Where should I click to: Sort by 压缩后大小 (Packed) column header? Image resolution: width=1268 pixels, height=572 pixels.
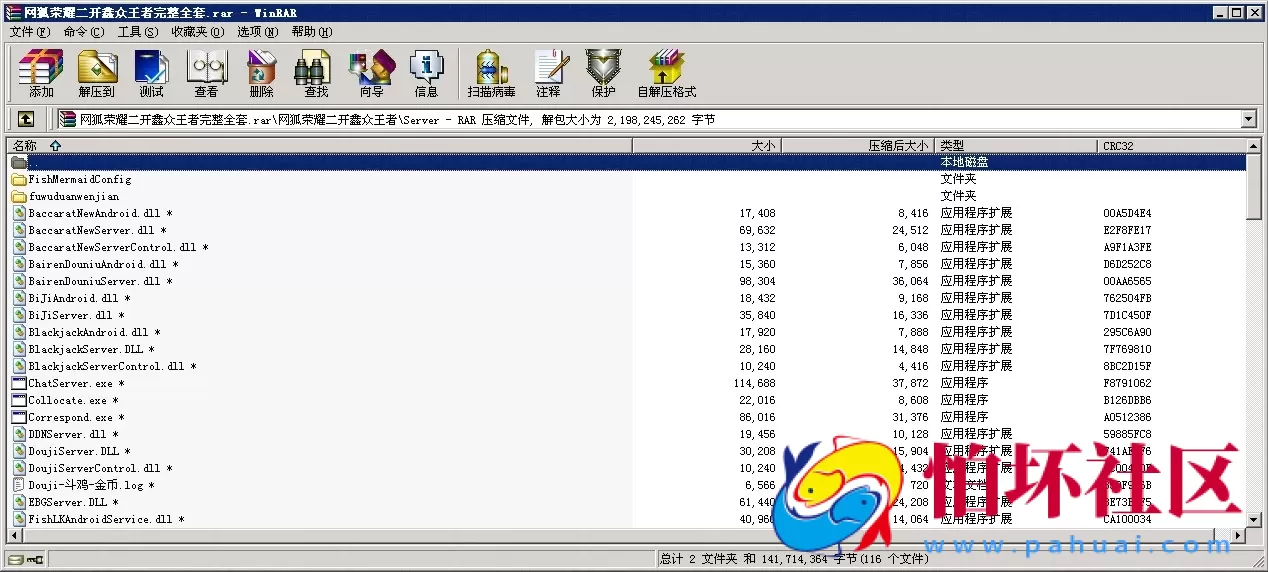[857, 146]
